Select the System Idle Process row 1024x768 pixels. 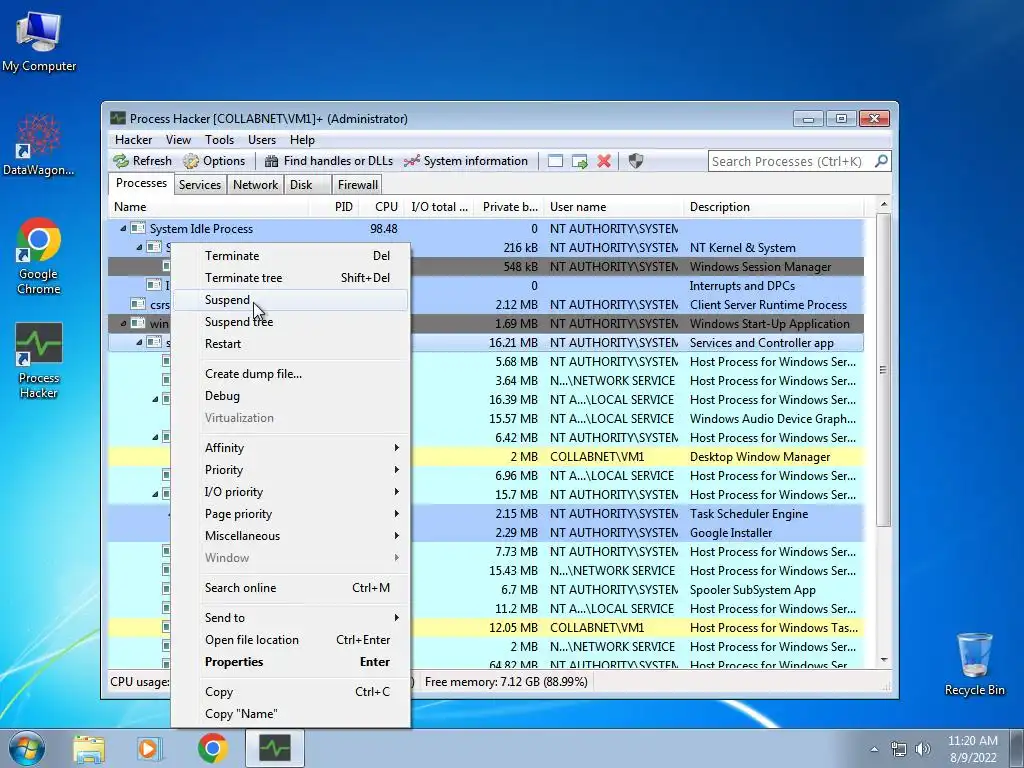(486, 229)
